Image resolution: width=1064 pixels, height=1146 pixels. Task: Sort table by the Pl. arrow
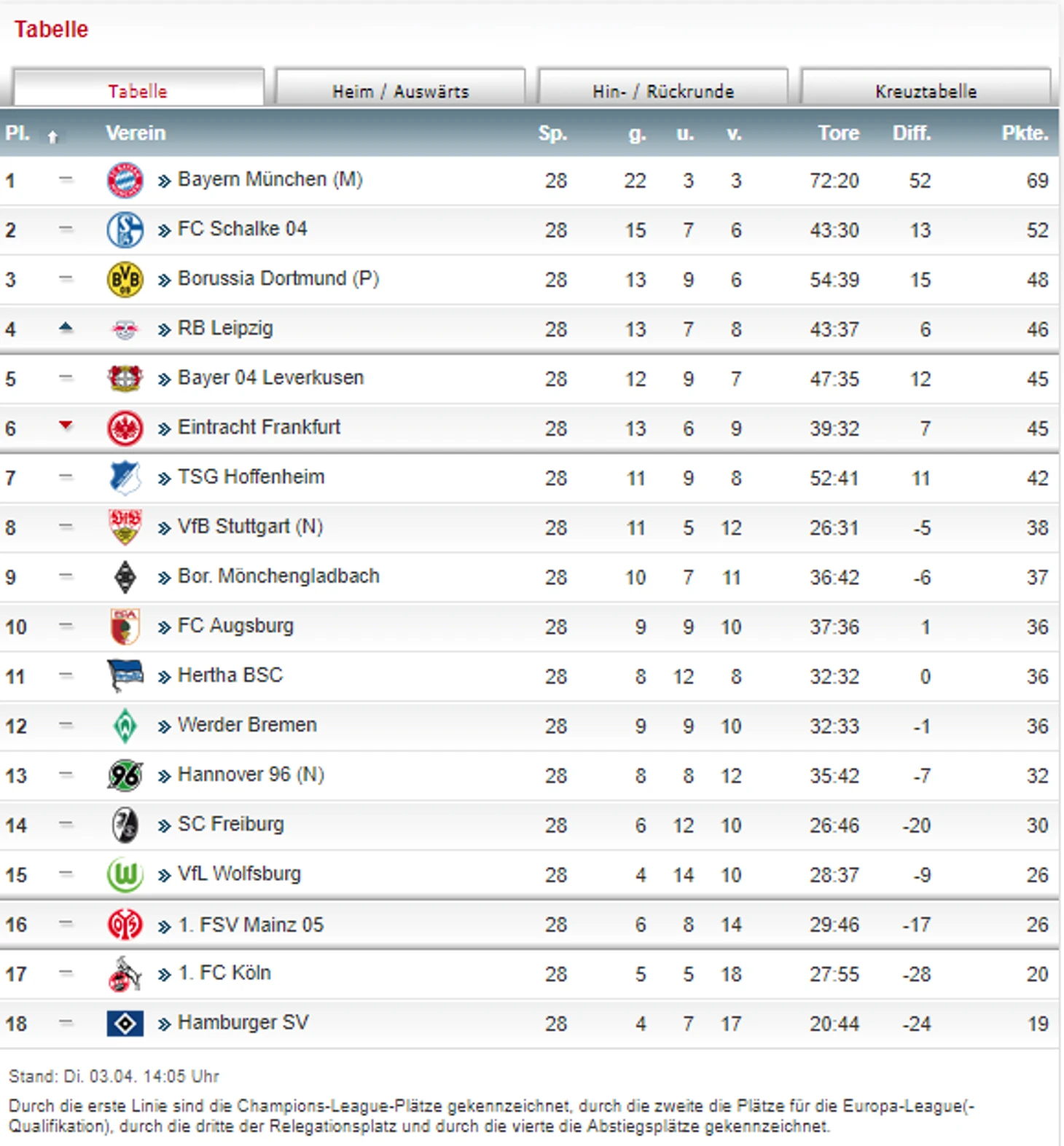(52, 136)
